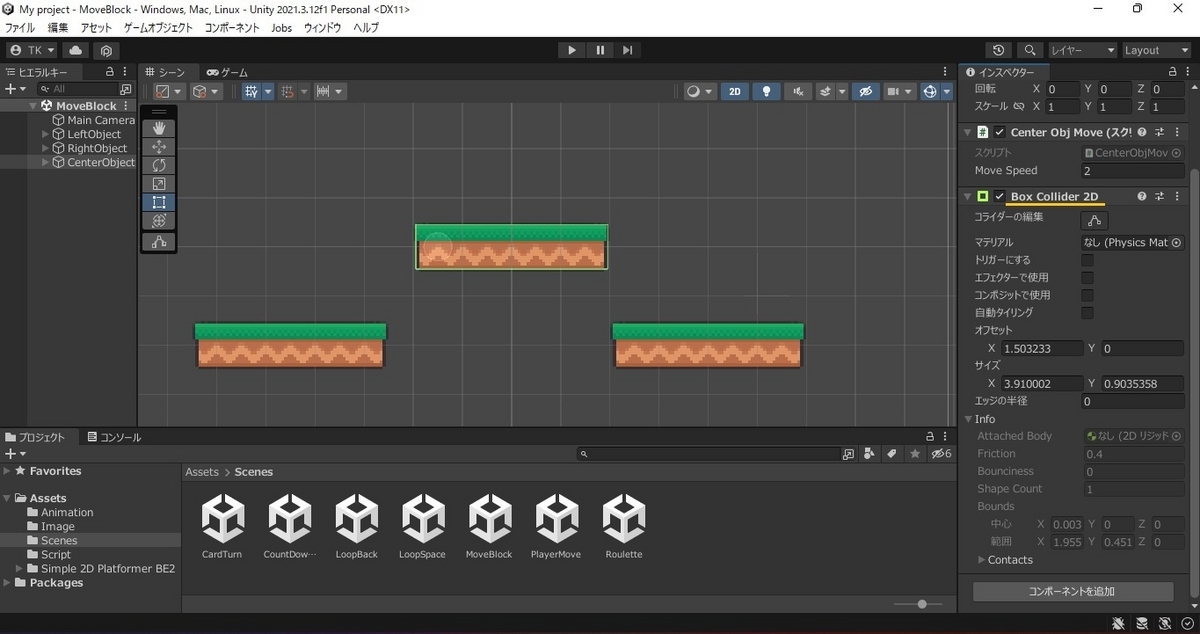Image resolution: width=1200 pixels, height=634 pixels.
Task: Click the Move Speed value field
Action: tap(1134, 170)
